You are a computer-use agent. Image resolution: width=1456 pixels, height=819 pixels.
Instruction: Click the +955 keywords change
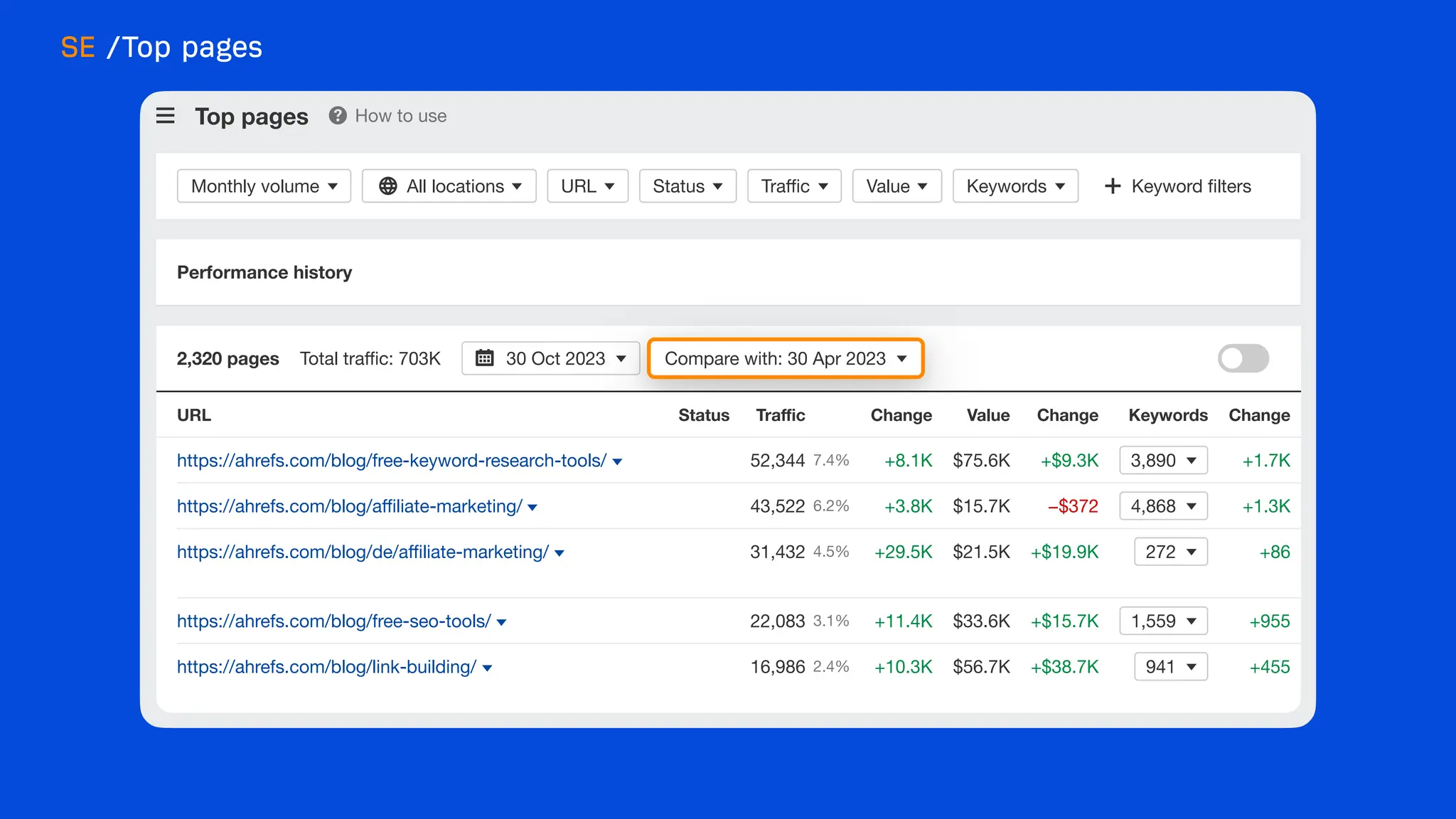tap(1270, 621)
